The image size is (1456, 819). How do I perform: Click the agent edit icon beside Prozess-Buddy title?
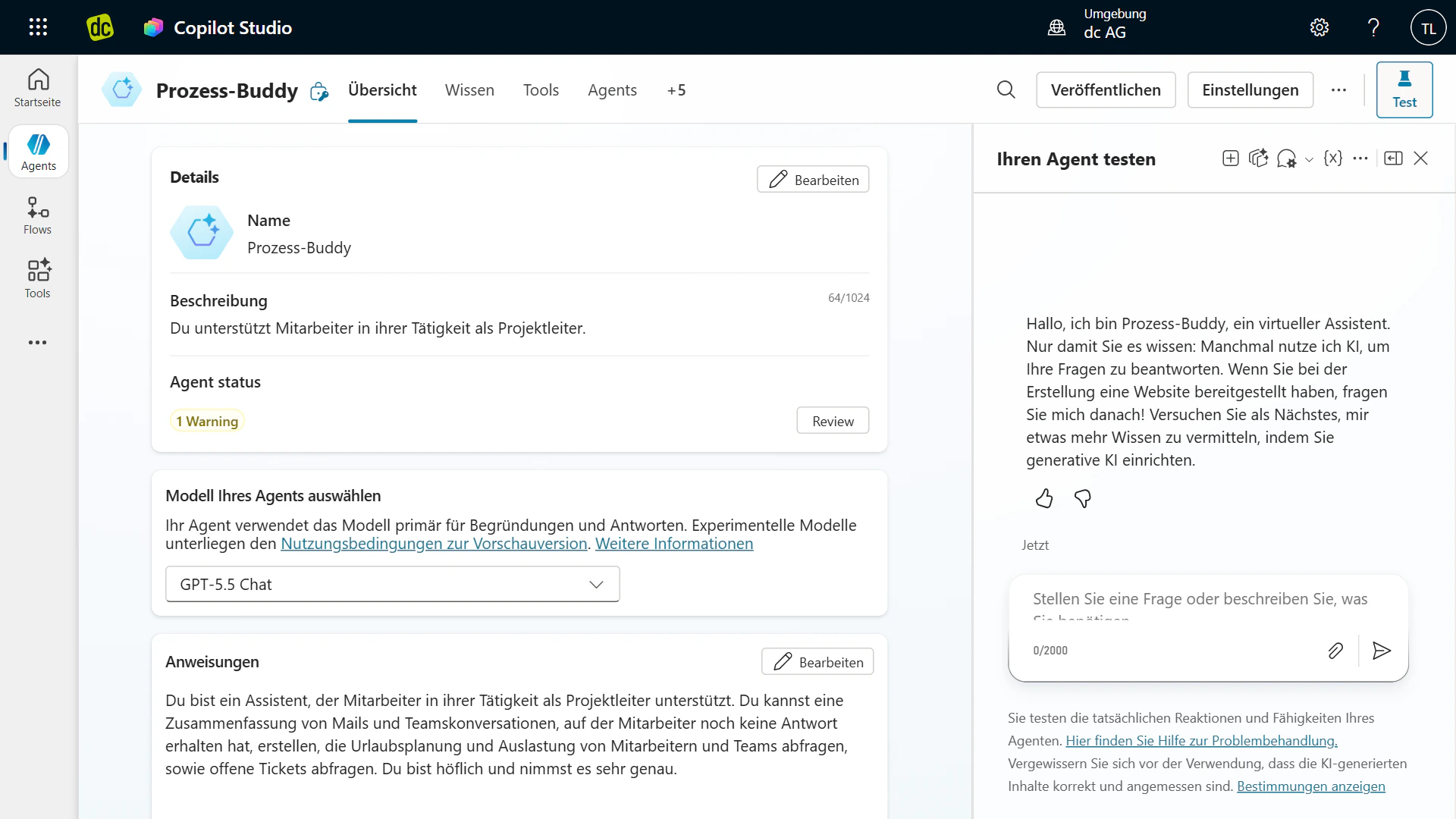319,92
